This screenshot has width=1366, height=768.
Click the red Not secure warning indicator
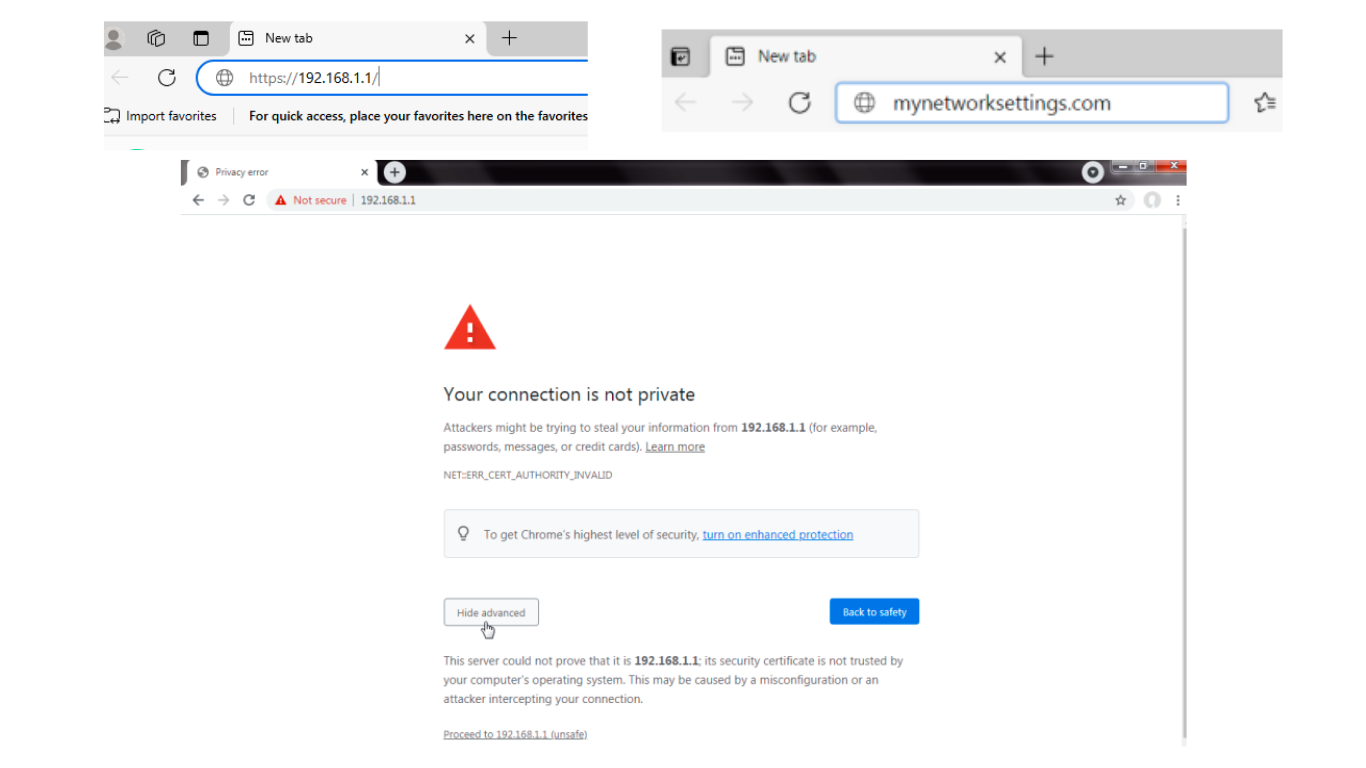point(310,200)
